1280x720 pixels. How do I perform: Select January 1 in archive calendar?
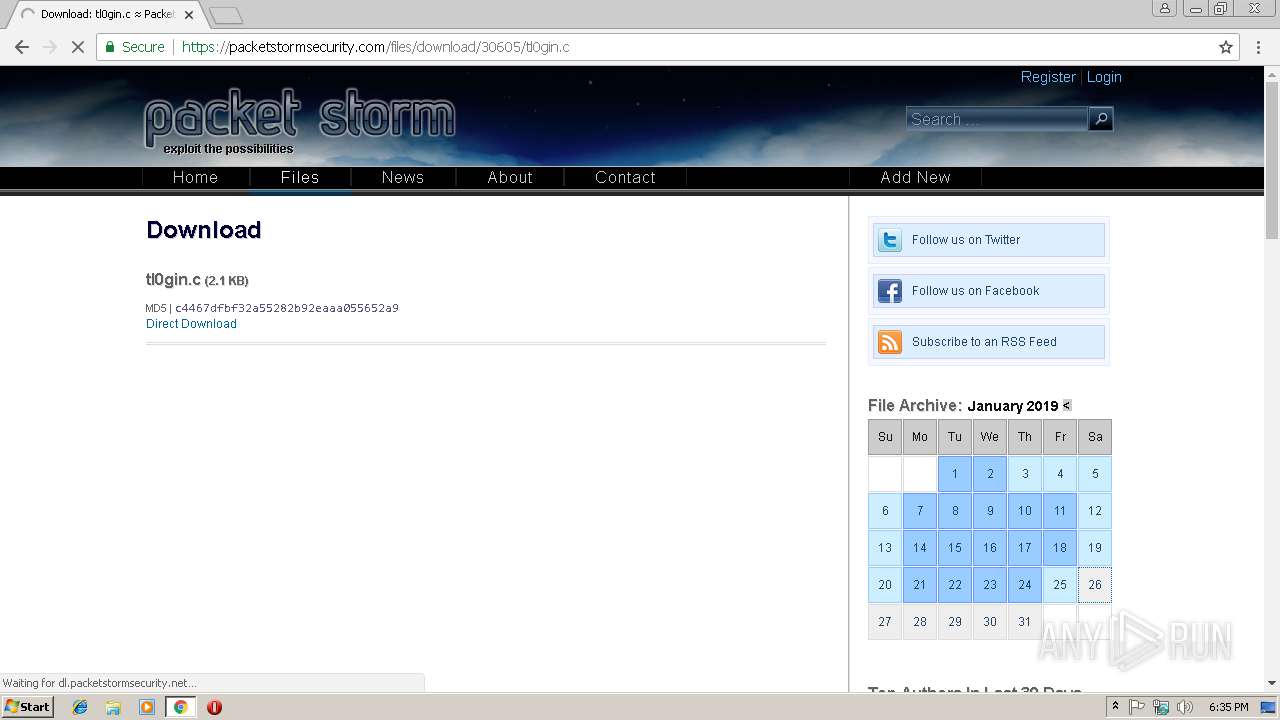pyautogui.click(x=955, y=474)
